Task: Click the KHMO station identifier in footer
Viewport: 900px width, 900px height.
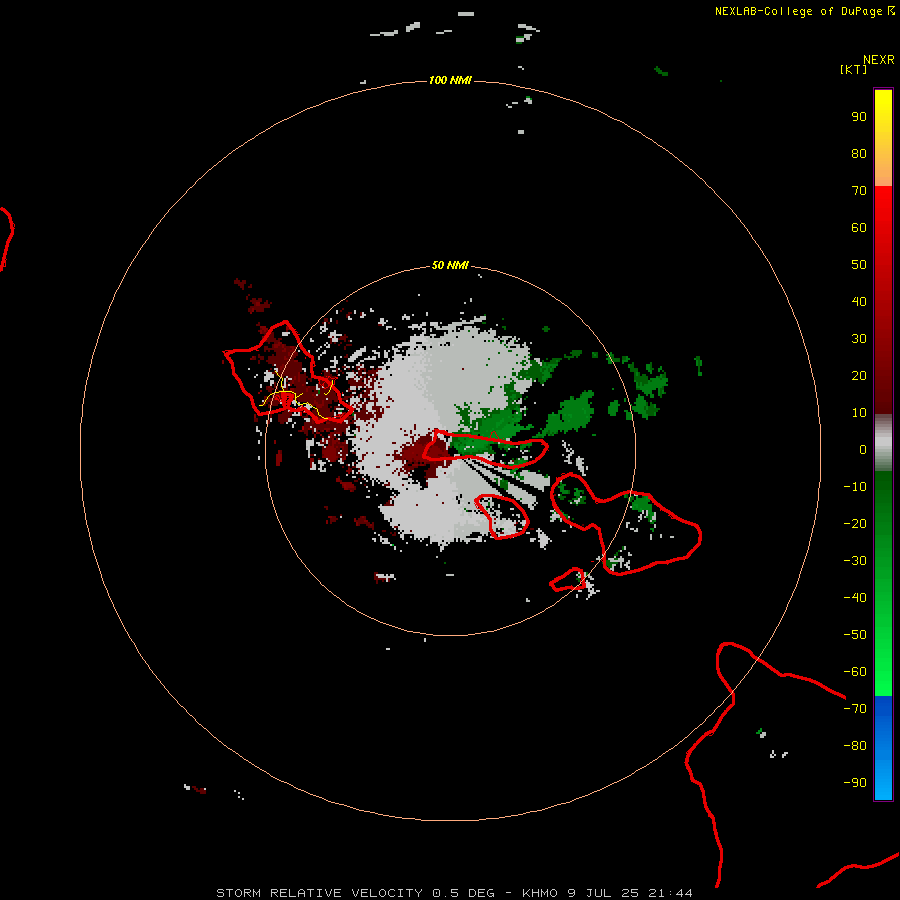Action: [540, 893]
